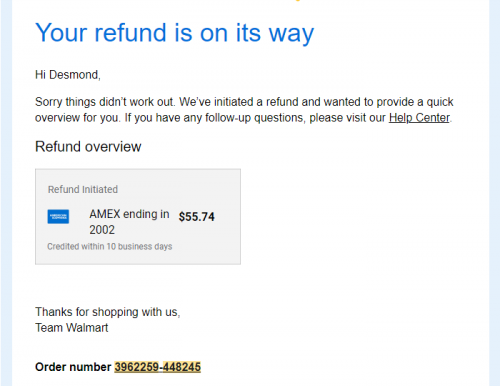Screen dimensions: 500x386
Task: Click the 'follow-up questions' text line
Action: click(243, 118)
